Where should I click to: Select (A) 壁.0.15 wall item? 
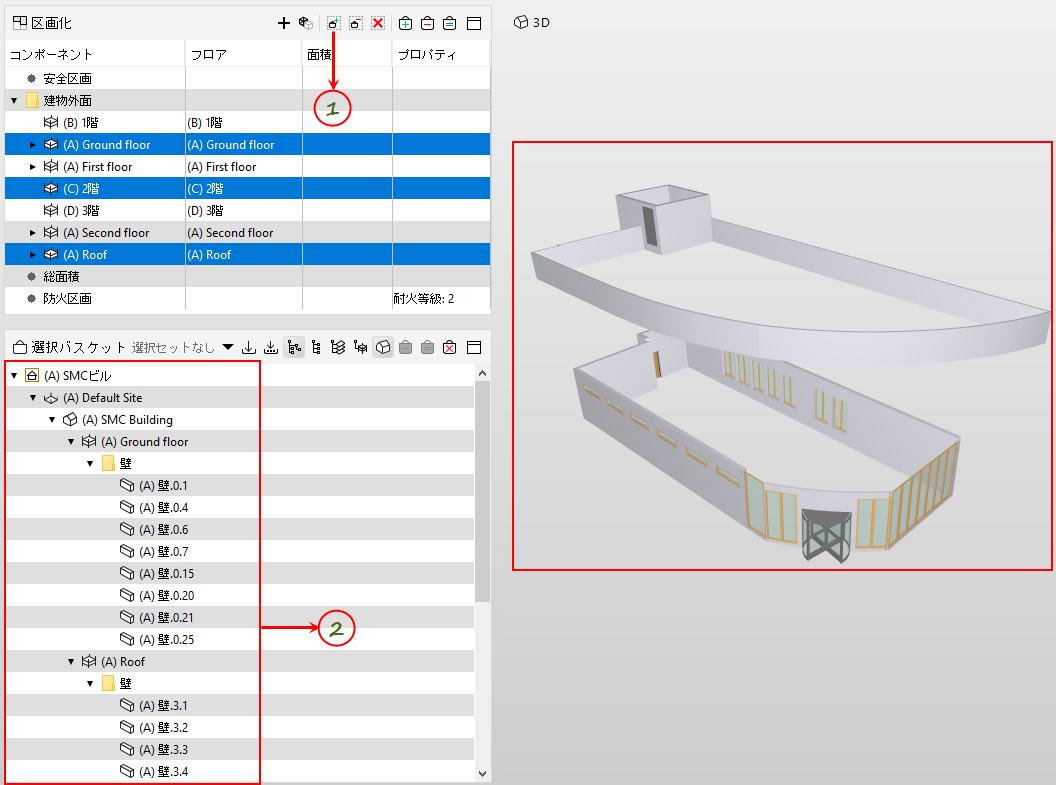166,574
